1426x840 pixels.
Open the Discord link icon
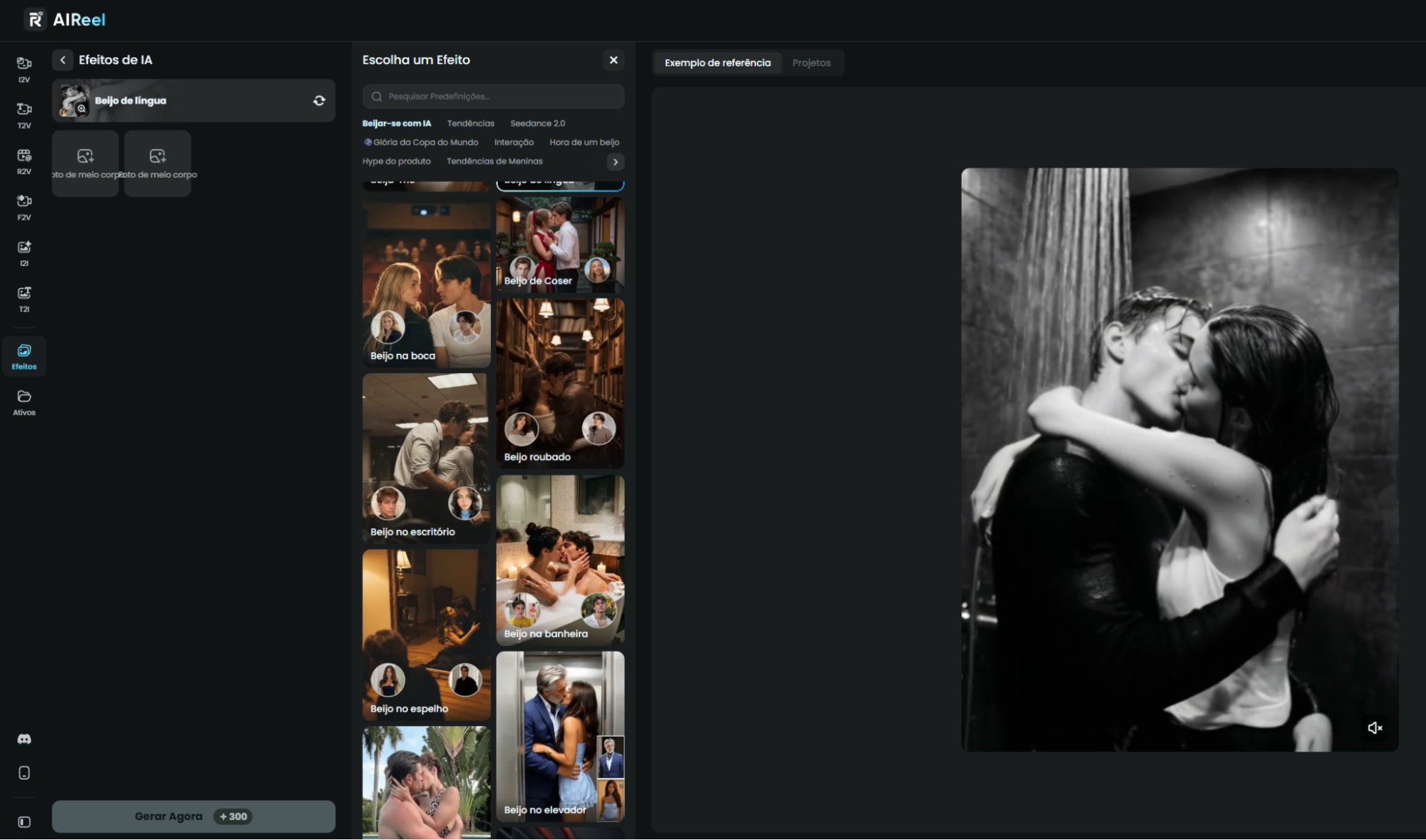click(x=24, y=739)
